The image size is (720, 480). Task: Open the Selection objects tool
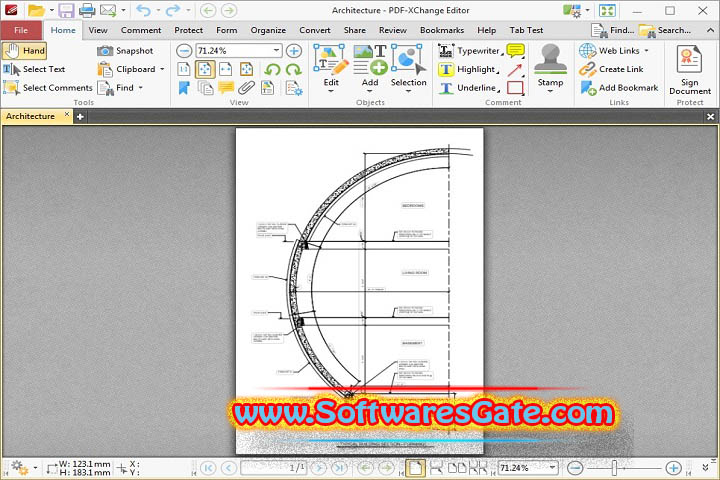click(x=409, y=68)
